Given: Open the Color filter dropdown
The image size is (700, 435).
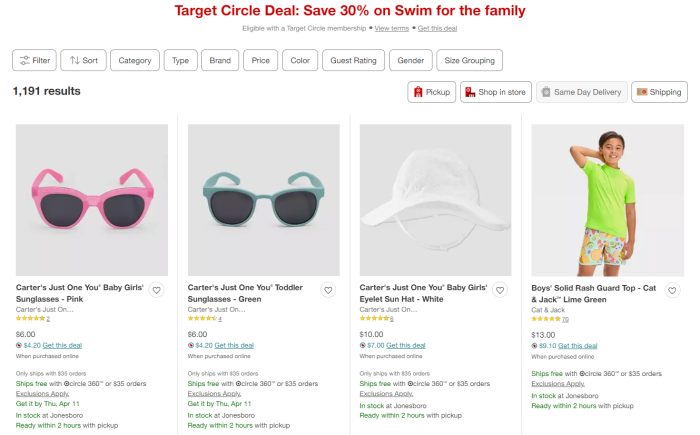Looking at the screenshot, I should point(300,60).
